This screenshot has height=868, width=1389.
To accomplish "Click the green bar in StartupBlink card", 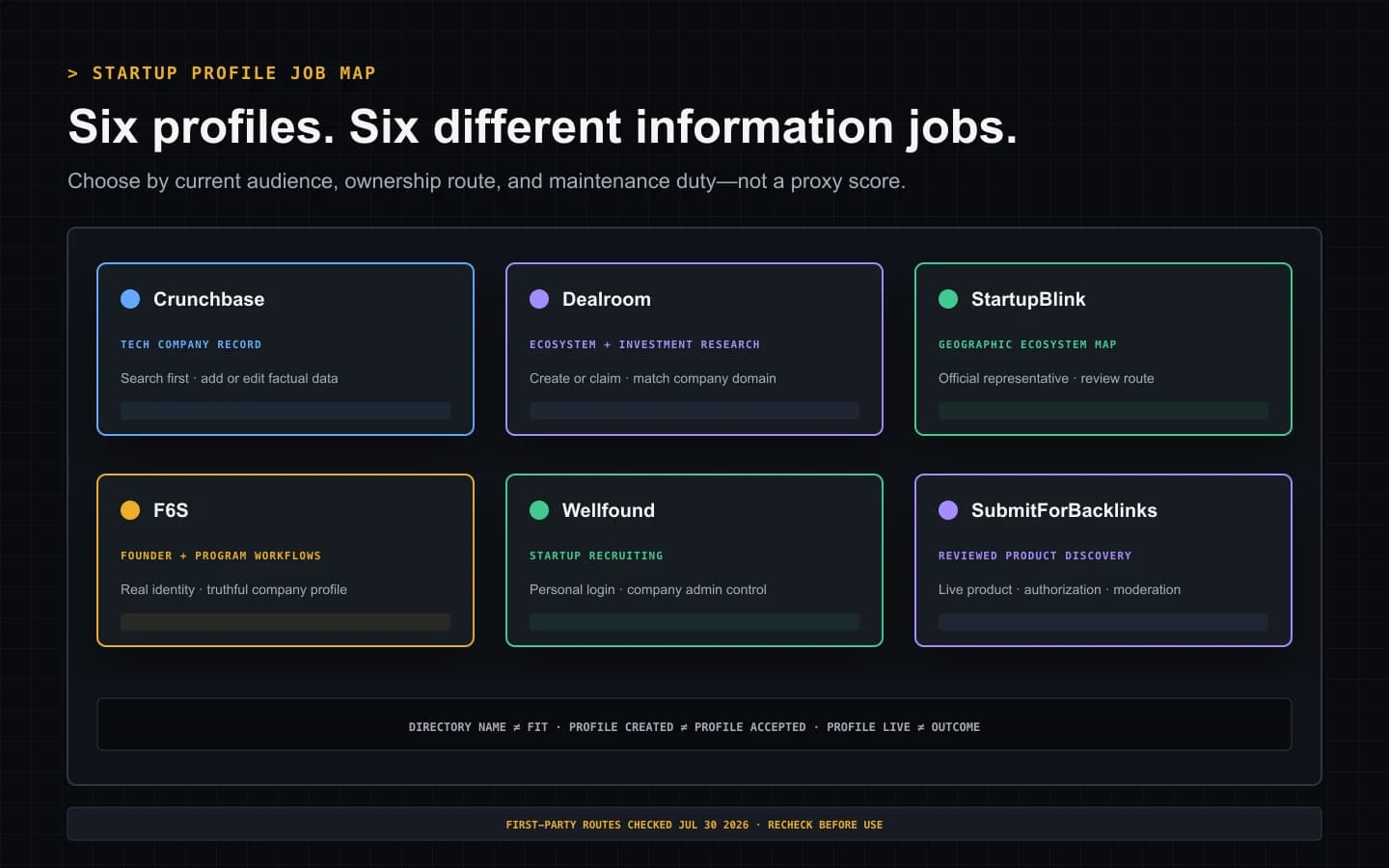I will point(1103,411).
